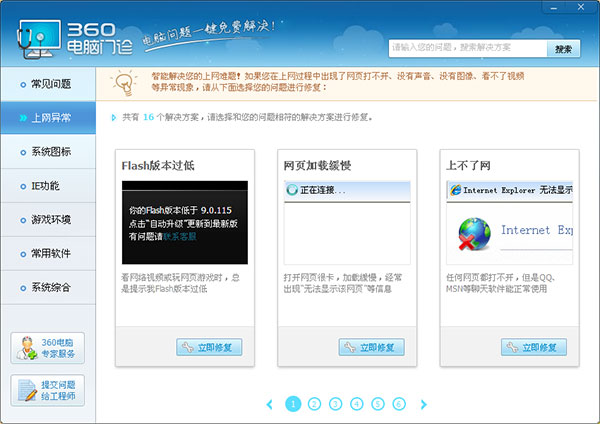Screen dimensions: 600x424
Task: Click the loading spinner icon beside 正在连接
Action: point(292,189)
